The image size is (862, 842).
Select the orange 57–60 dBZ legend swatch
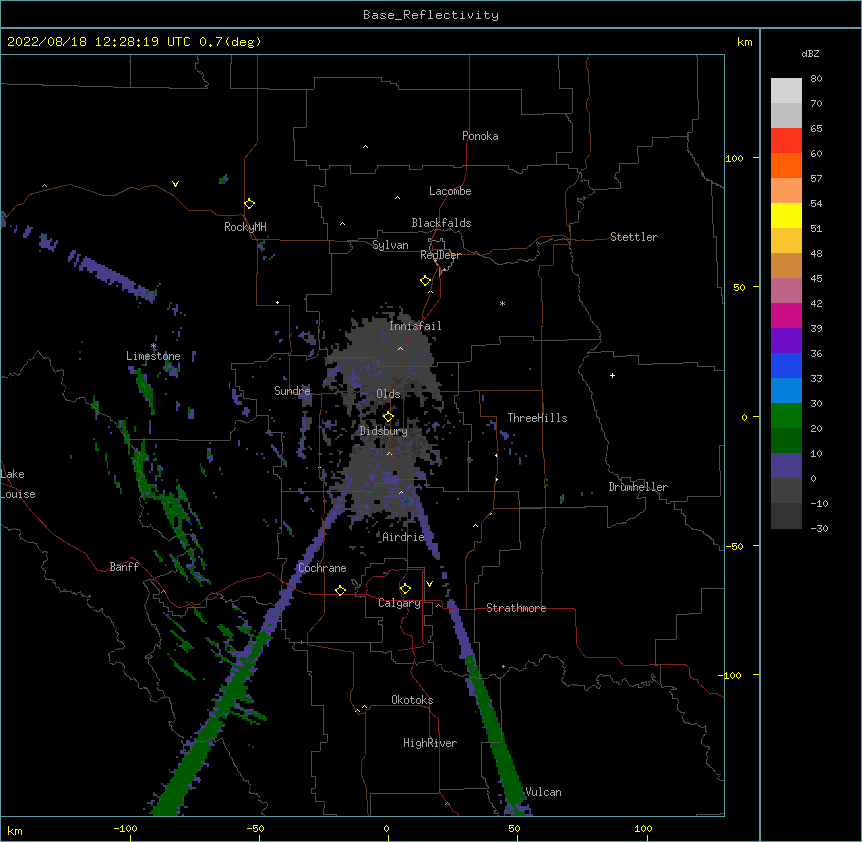click(786, 165)
